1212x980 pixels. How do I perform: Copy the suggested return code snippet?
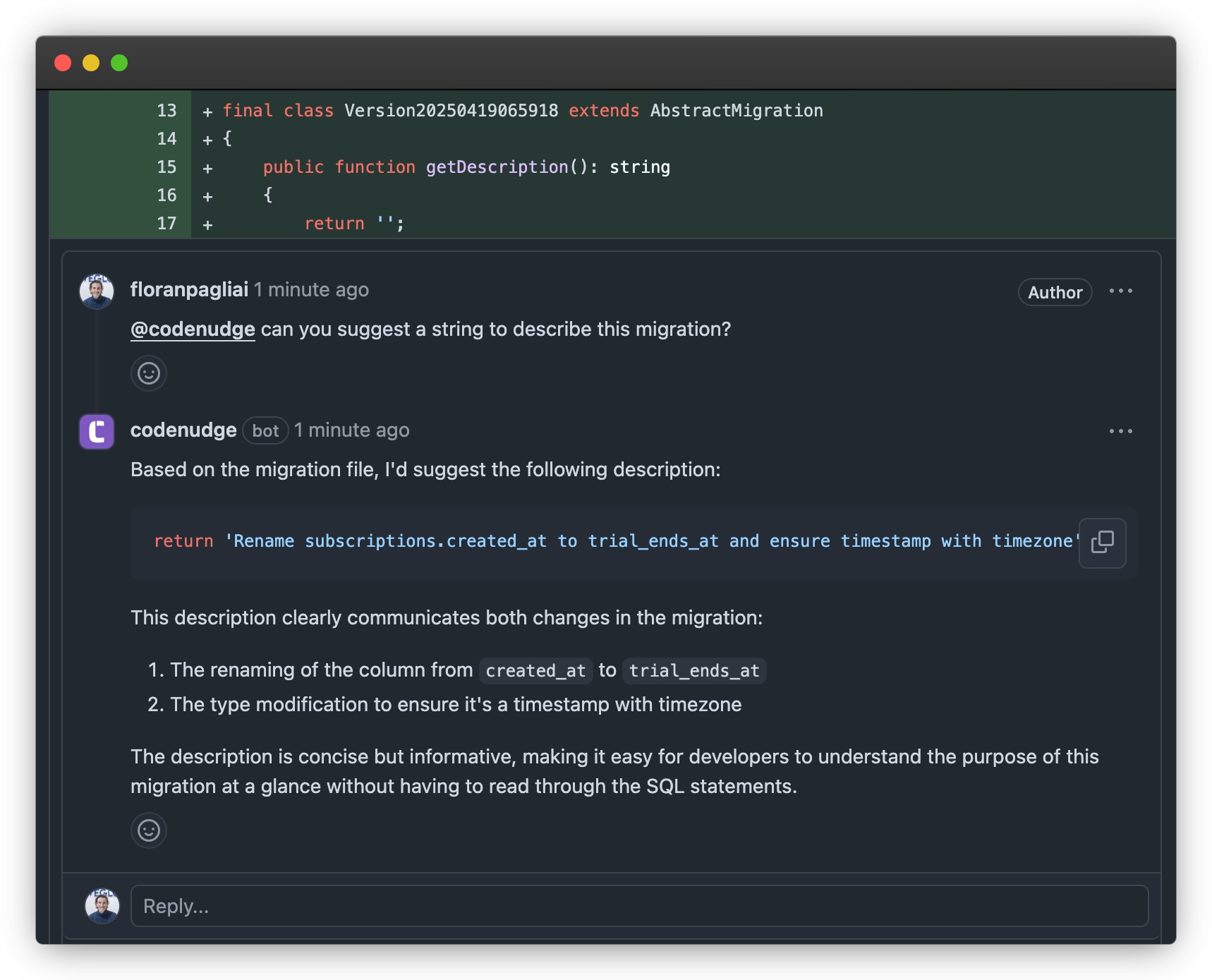pyautogui.click(x=1102, y=543)
